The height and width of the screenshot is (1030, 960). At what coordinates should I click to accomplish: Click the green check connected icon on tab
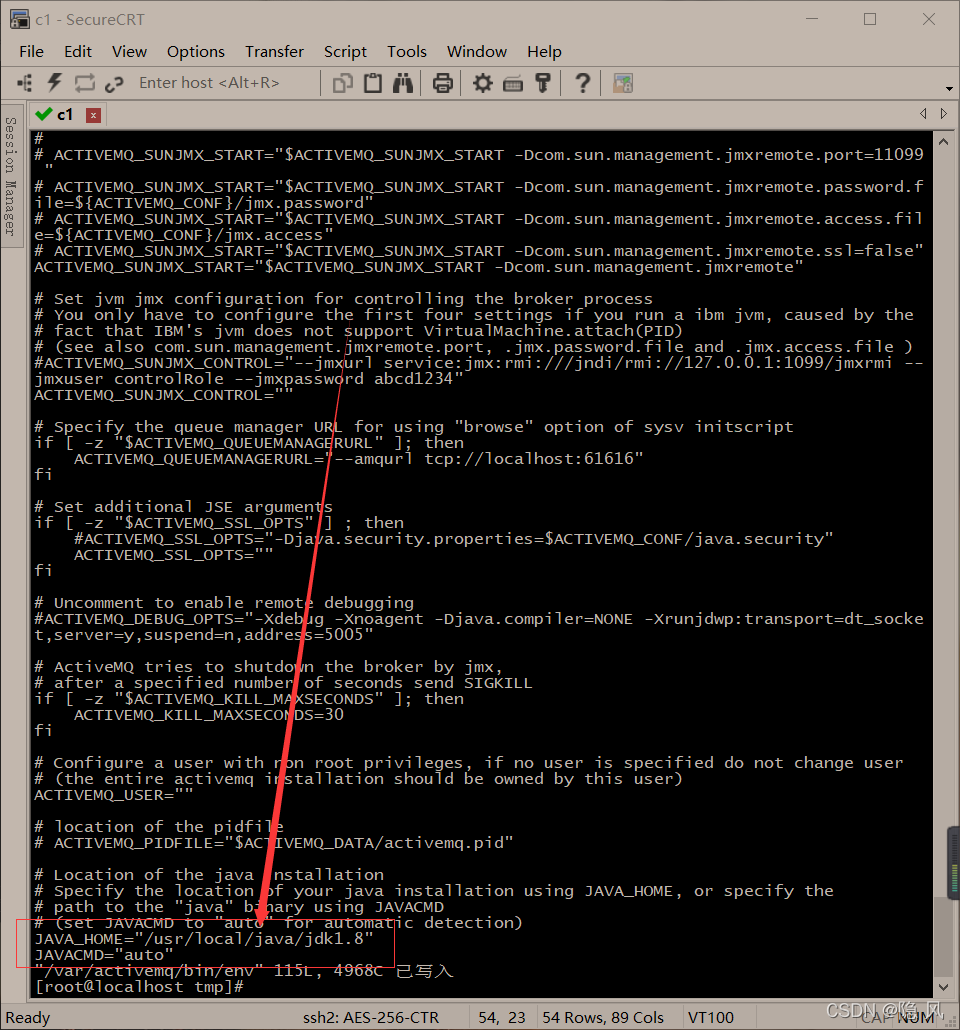(44, 114)
